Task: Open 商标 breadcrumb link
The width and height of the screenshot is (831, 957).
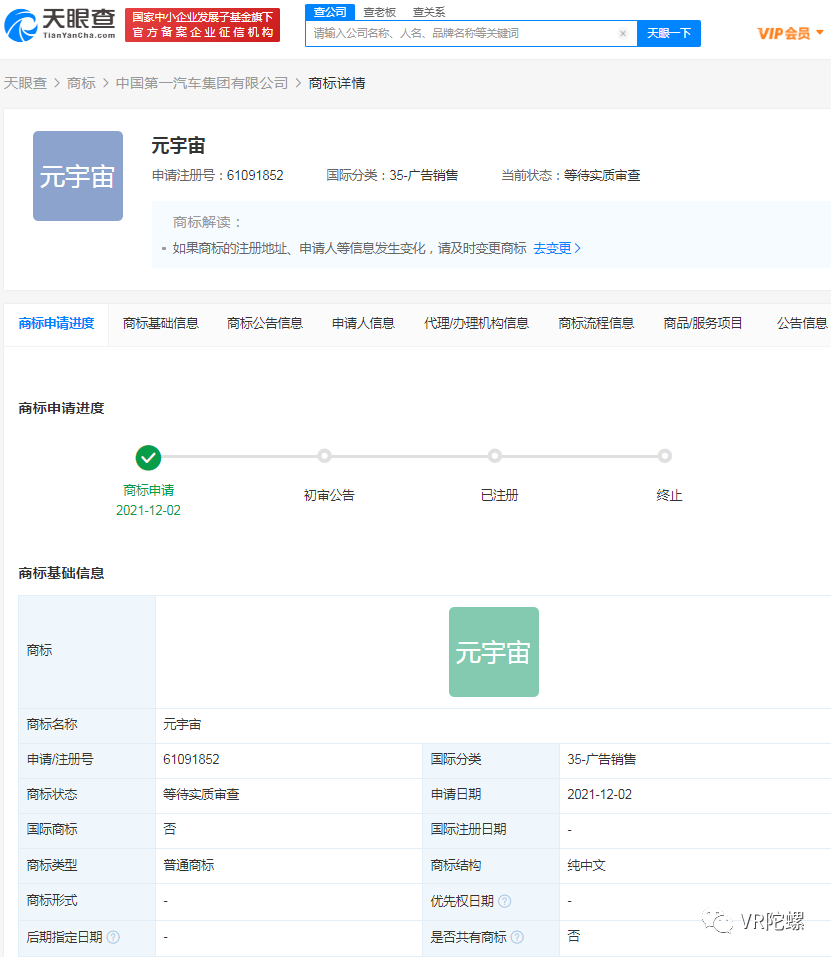Action: pyautogui.click(x=81, y=83)
